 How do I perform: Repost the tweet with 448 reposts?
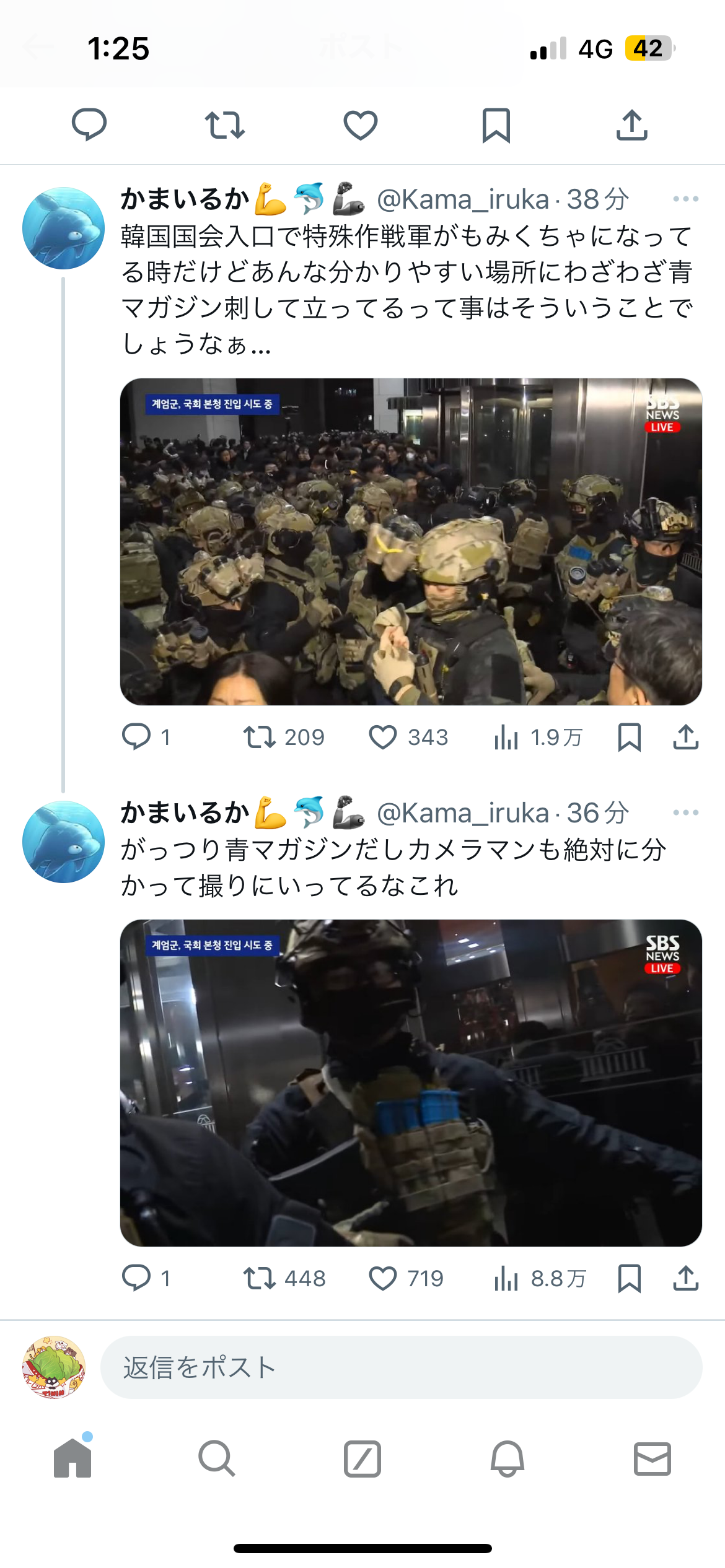tap(284, 1278)
